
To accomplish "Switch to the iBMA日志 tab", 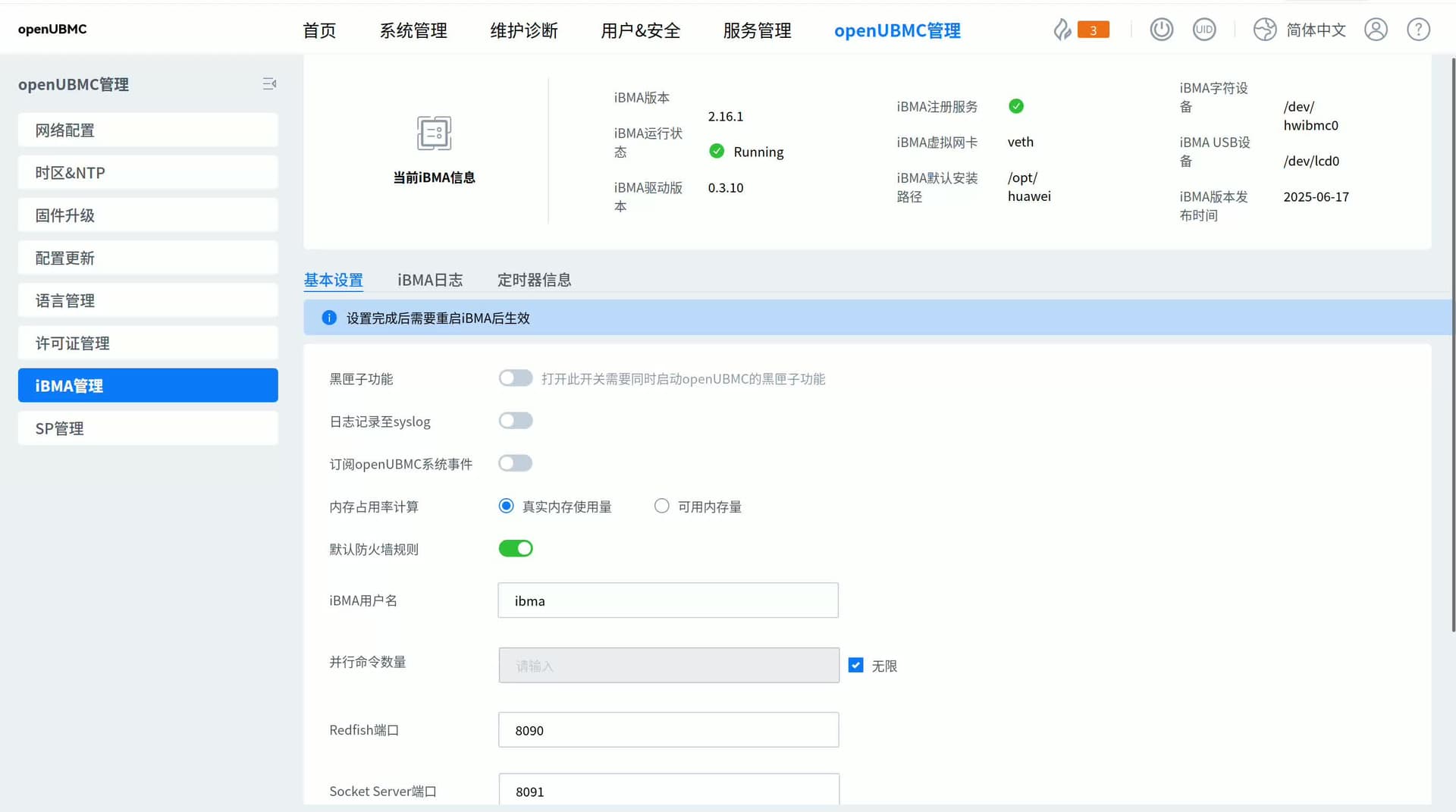I will tap(430, 280).
